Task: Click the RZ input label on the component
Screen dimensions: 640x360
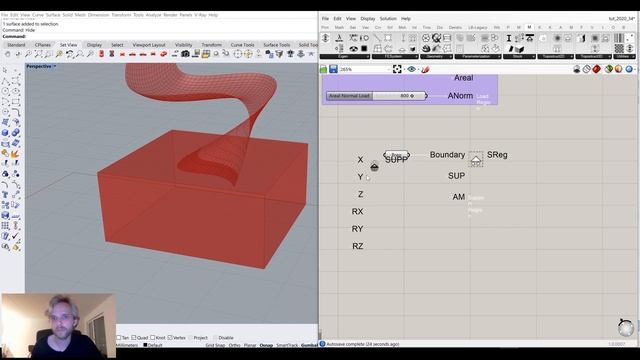Action: [358, 246]
